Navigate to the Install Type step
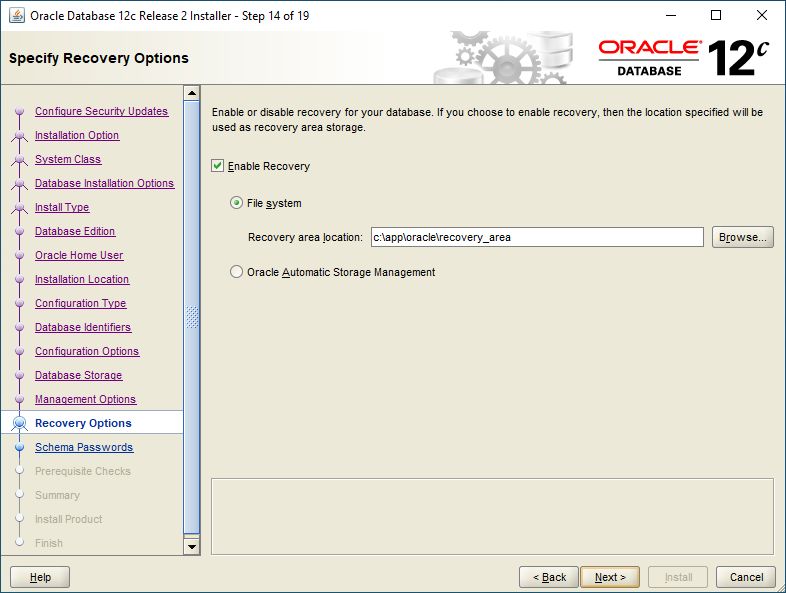The image size is (786, 593). (62, 208)
